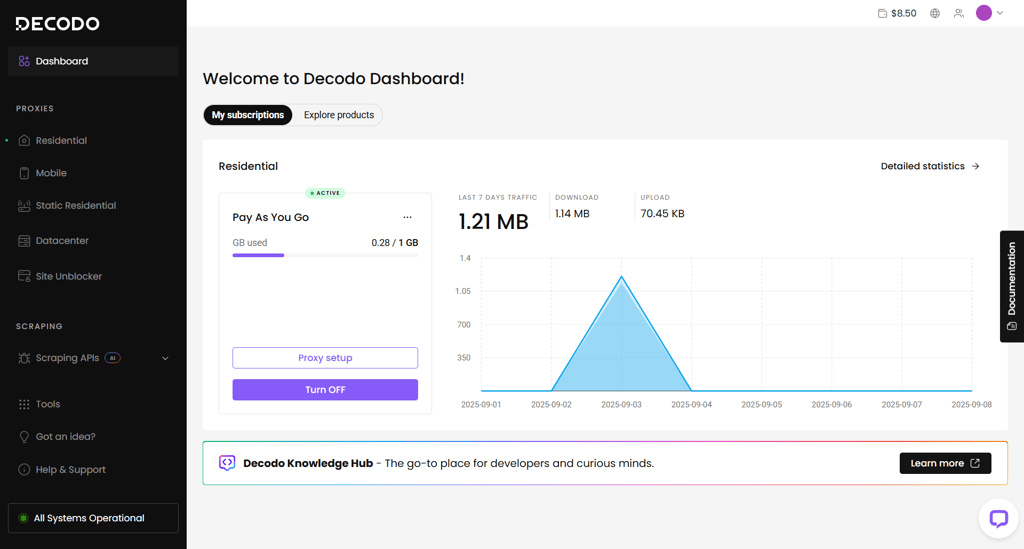The image size is (1024, 549).
Task: Click the Site Unblocker icon
Action: pyautogui.click(x=24, y=276)
